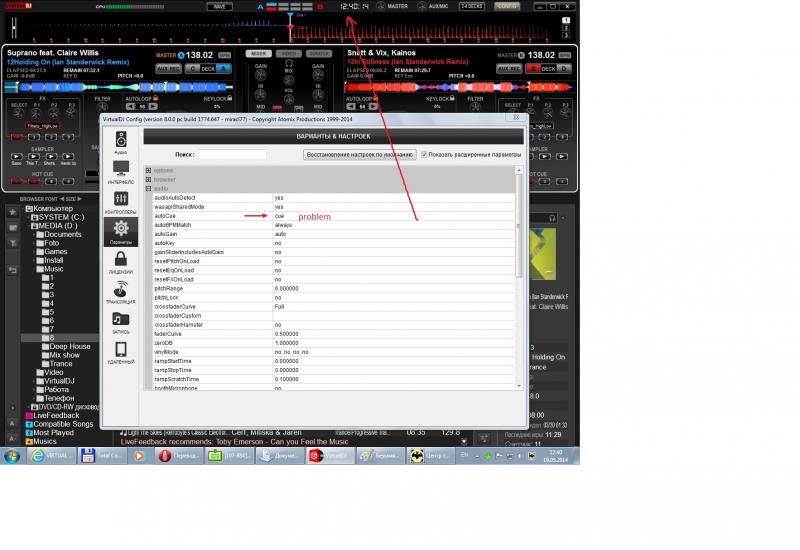Screen dimensions: 800x550
Task: Click the left deck blue waveform overview
Action: pyautogui.click(x=120, y=87)
